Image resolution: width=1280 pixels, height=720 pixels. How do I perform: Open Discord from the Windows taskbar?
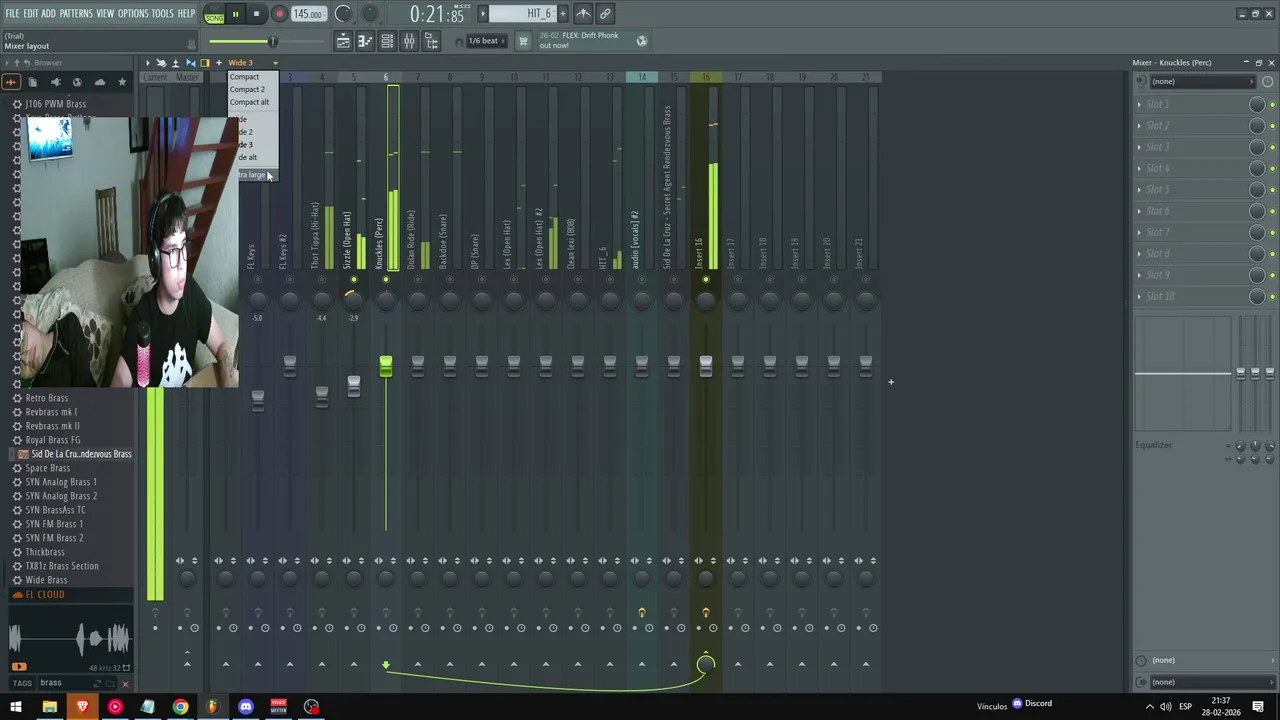(x=246, y=707)
